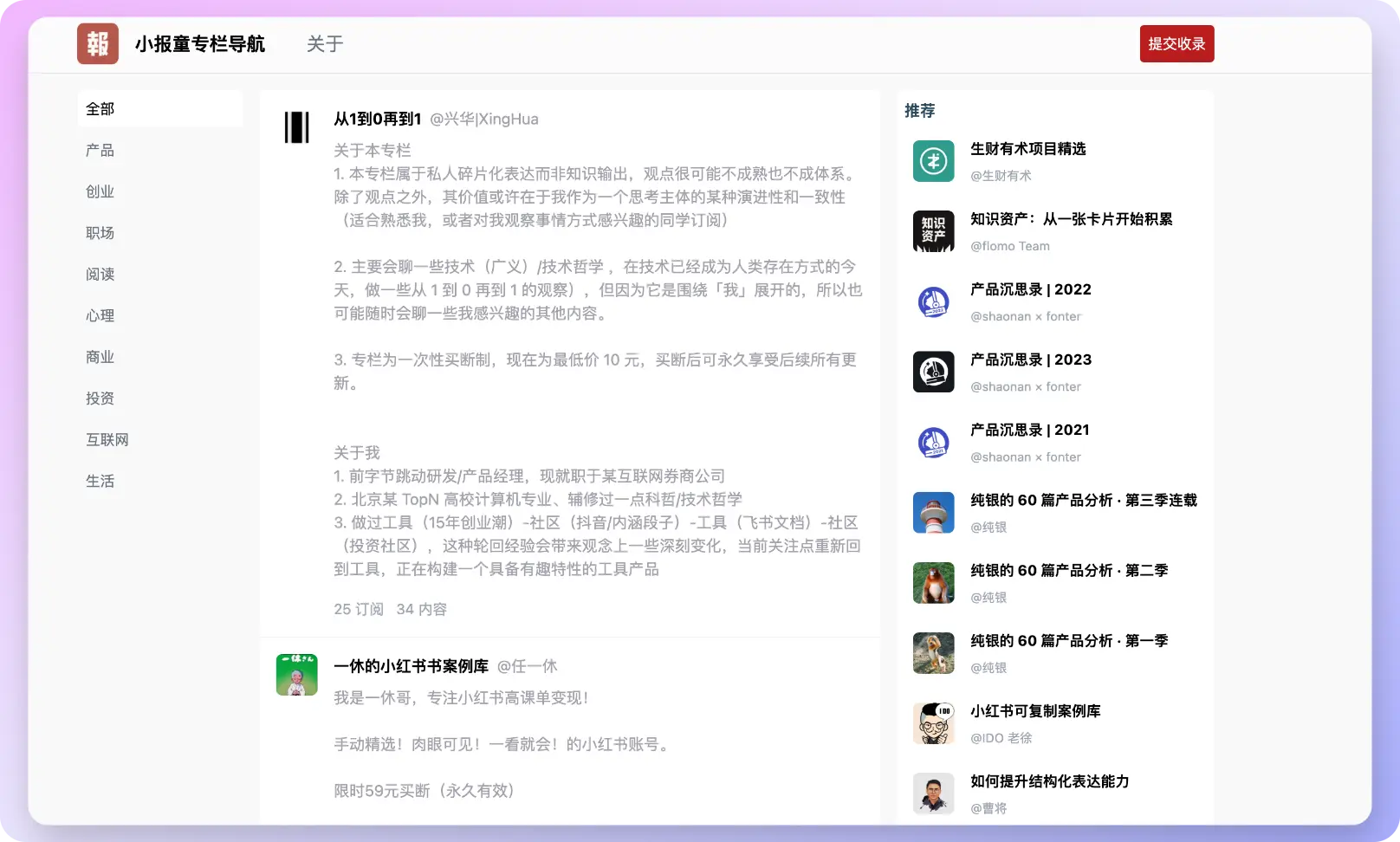Select the 投资 category in sidebar

100,398
